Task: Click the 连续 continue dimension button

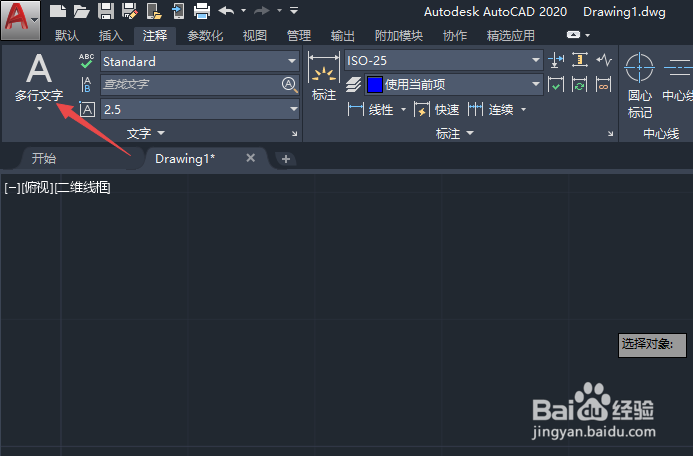Action: click(x=491, y=109)
